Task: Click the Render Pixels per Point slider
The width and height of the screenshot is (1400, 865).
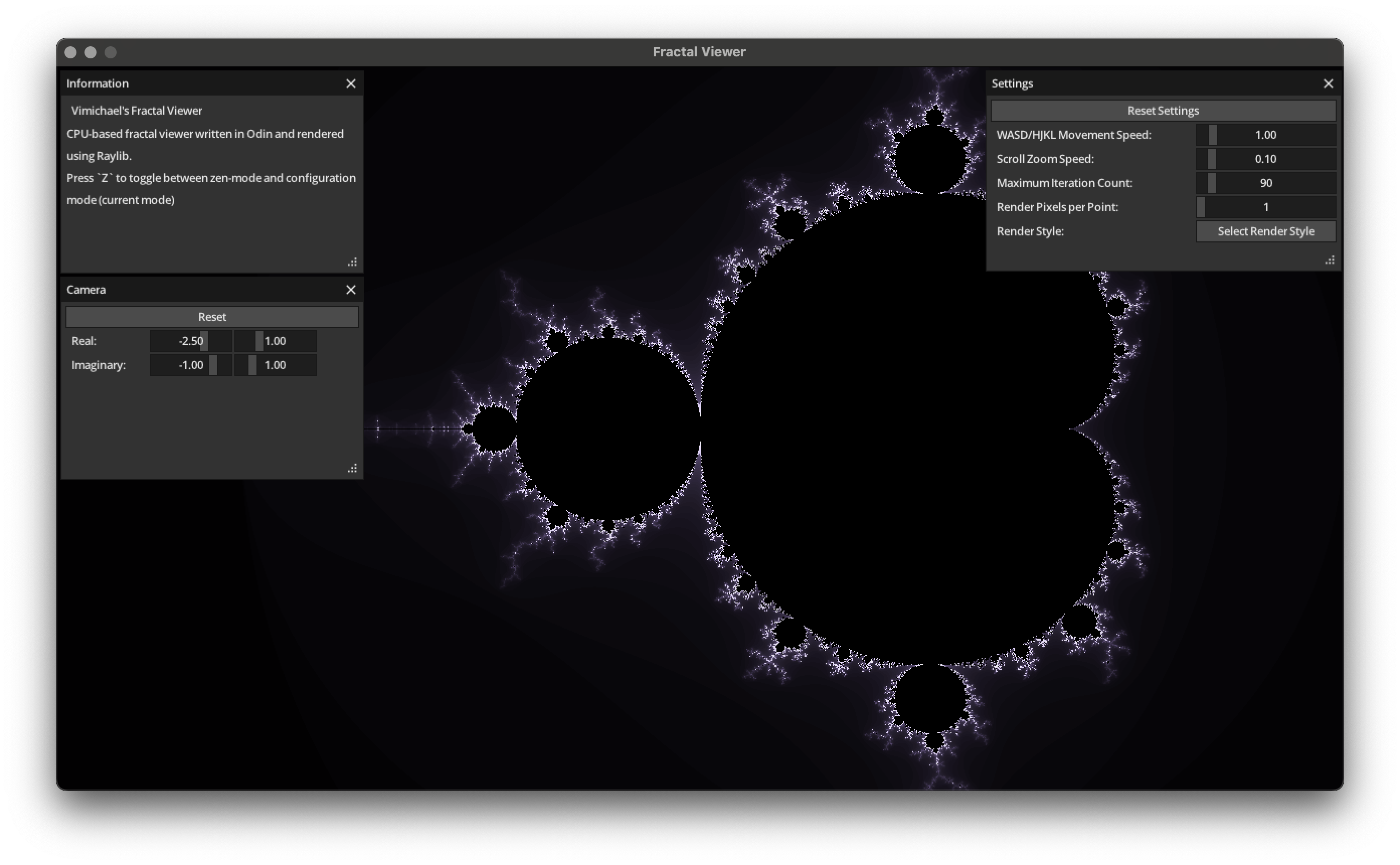Action: pyautogui.click(x=1266, y=207)
